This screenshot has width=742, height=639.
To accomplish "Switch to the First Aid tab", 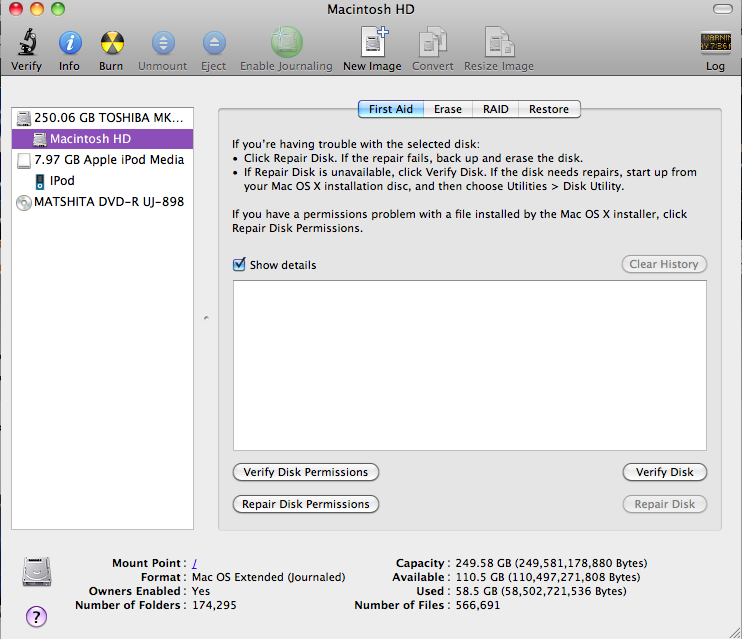I will (391, 109).
